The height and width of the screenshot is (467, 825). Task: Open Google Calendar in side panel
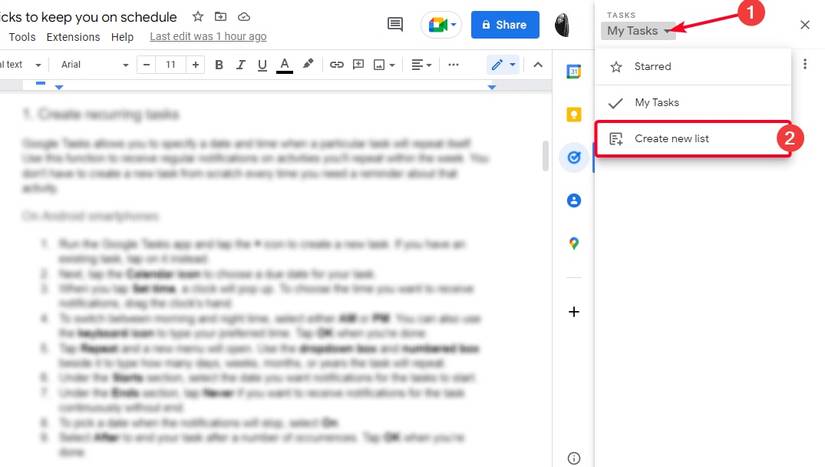[574, 71]
